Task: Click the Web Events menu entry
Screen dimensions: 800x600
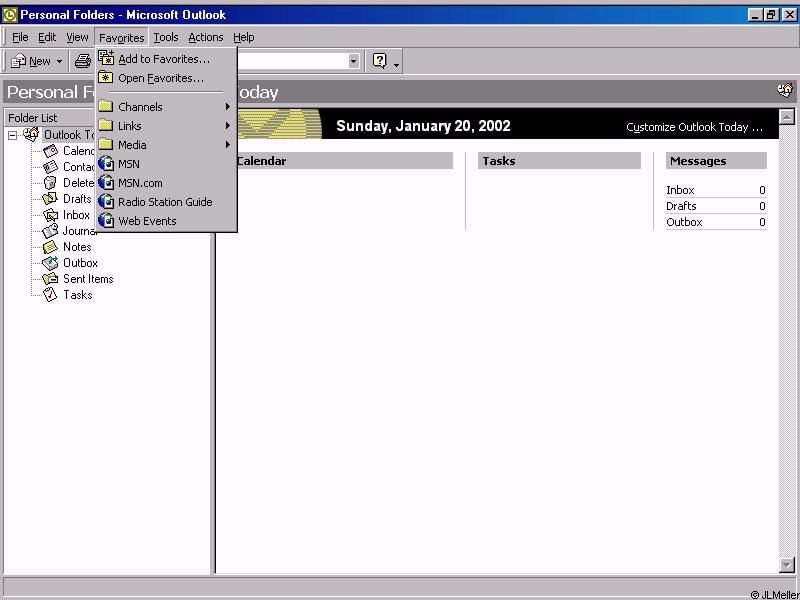Action: (x=166, y=220)
